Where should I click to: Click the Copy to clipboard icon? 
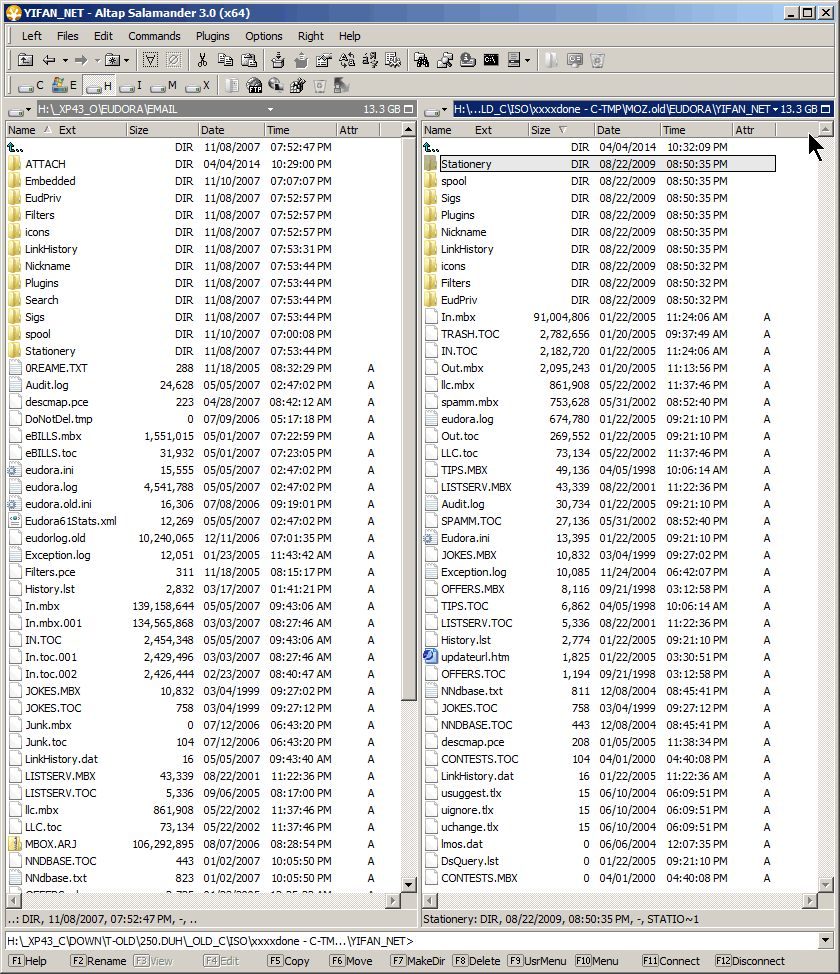pyautogui.click(x=226, y=60)
